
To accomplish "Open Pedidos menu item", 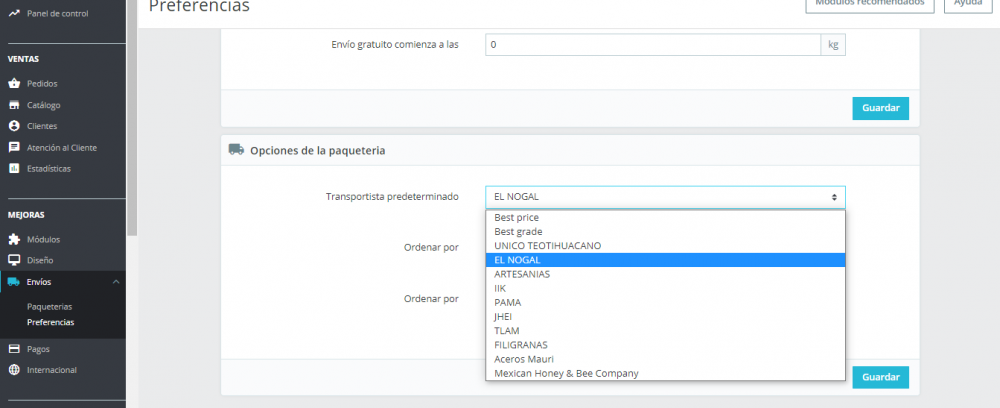I will pos(42,84).
